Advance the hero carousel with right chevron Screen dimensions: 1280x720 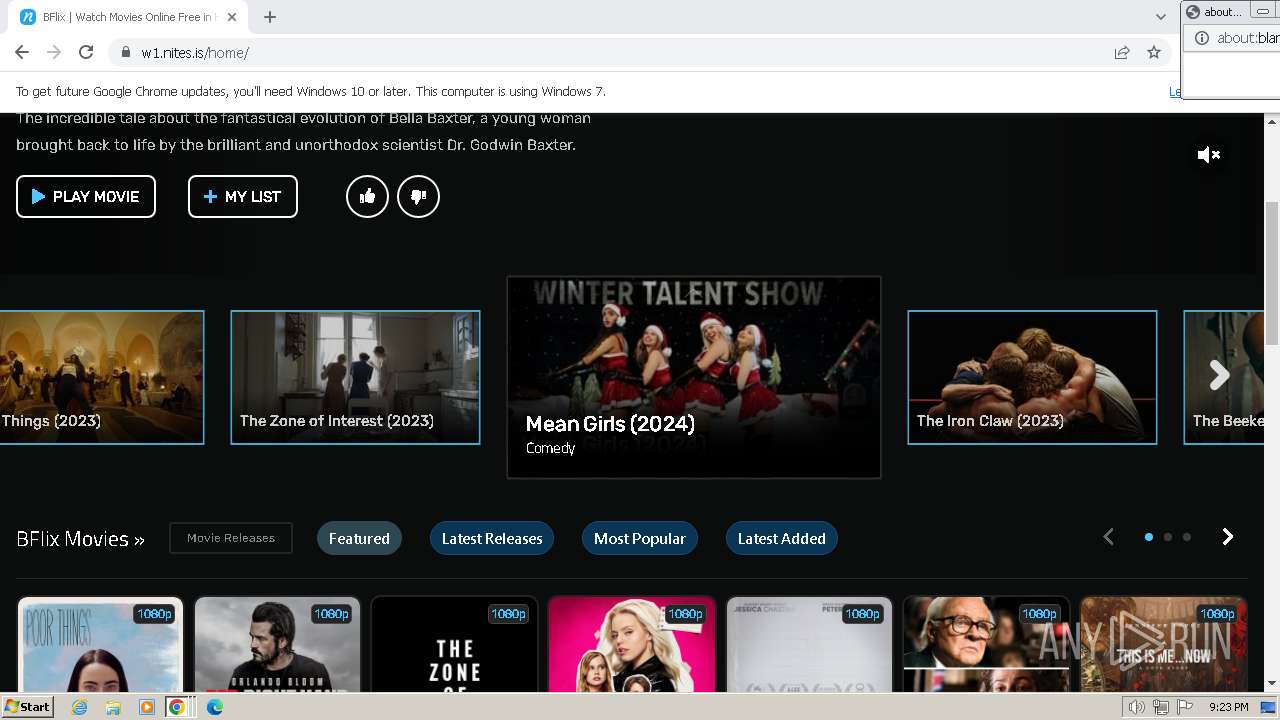click(x=1218, y=375)
